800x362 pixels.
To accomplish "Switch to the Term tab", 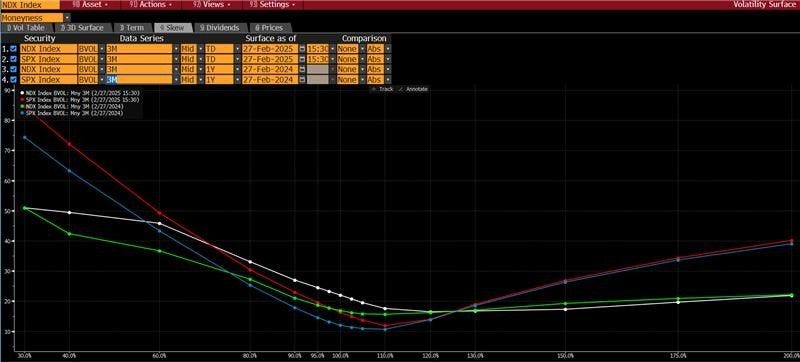I will (132, 28).
